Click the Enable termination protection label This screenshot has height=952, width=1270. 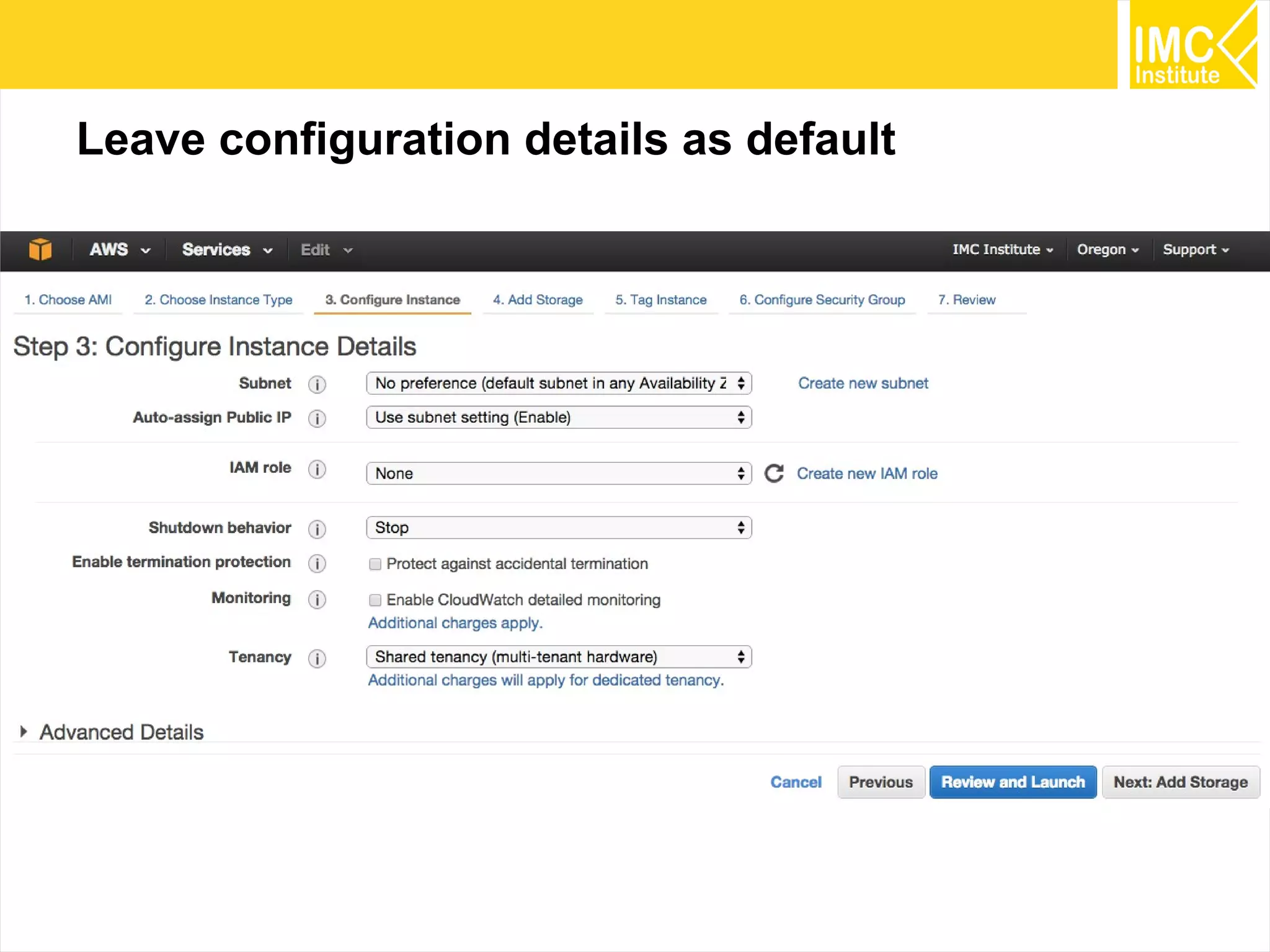click(x=181, y=562)
